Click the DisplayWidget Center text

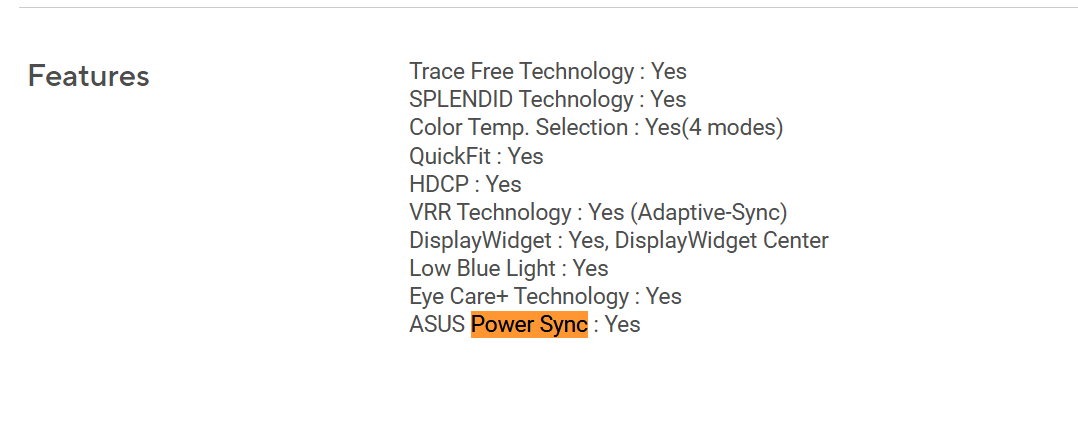[x=722, y=240]
